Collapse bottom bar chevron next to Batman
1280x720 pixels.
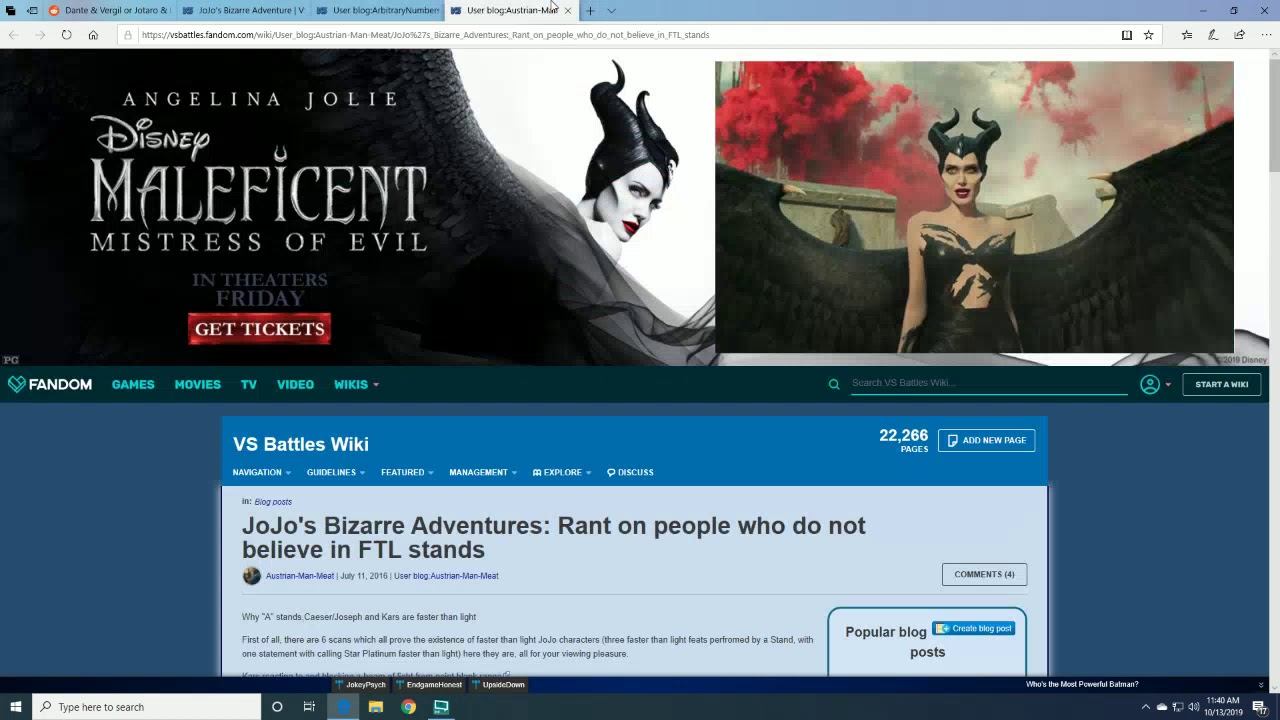click(1260, 685)
